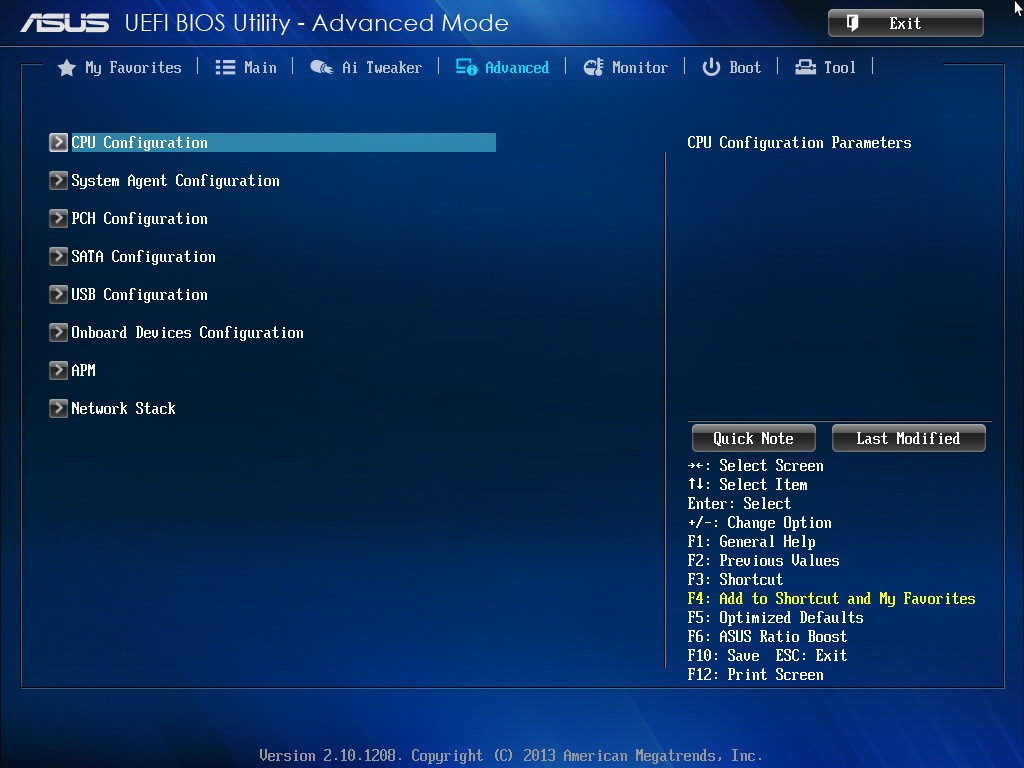Image resolution: width=1024 pixels, height=768 pixels.
Task: Click the 'F1: General Help' hint
Action: point(752,541)
